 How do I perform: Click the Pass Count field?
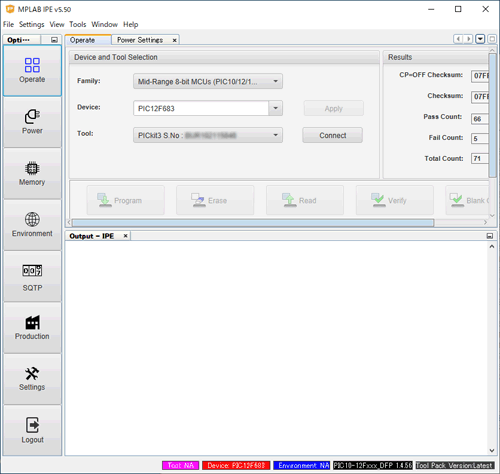(480, 119)
